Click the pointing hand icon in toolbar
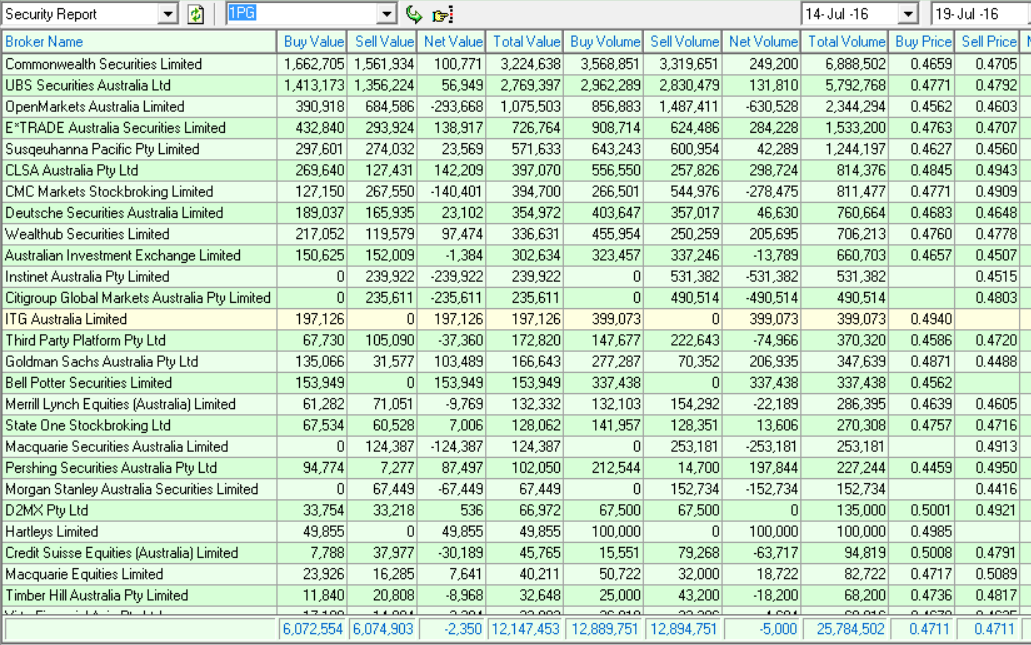The image size is (1031, 645). pos(443,14)
